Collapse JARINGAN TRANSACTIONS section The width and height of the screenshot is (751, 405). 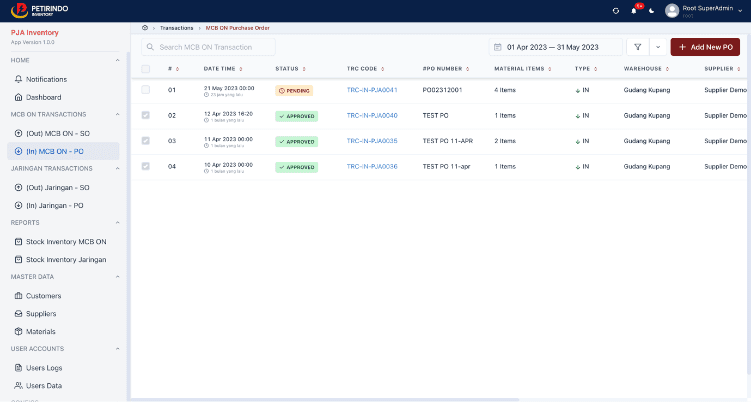tap(117, 169)
